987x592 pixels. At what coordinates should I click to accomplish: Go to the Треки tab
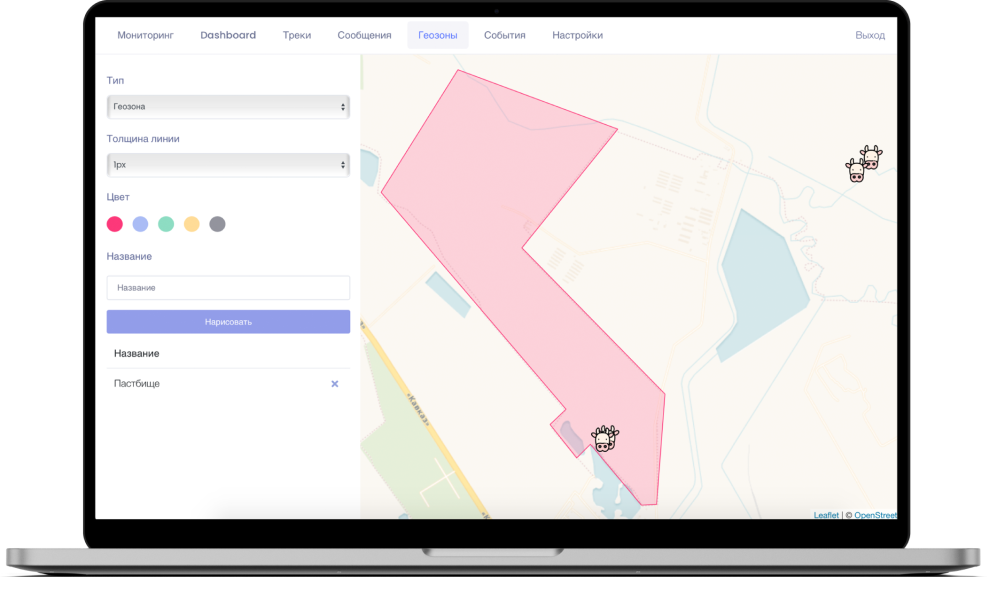[296, 35]
